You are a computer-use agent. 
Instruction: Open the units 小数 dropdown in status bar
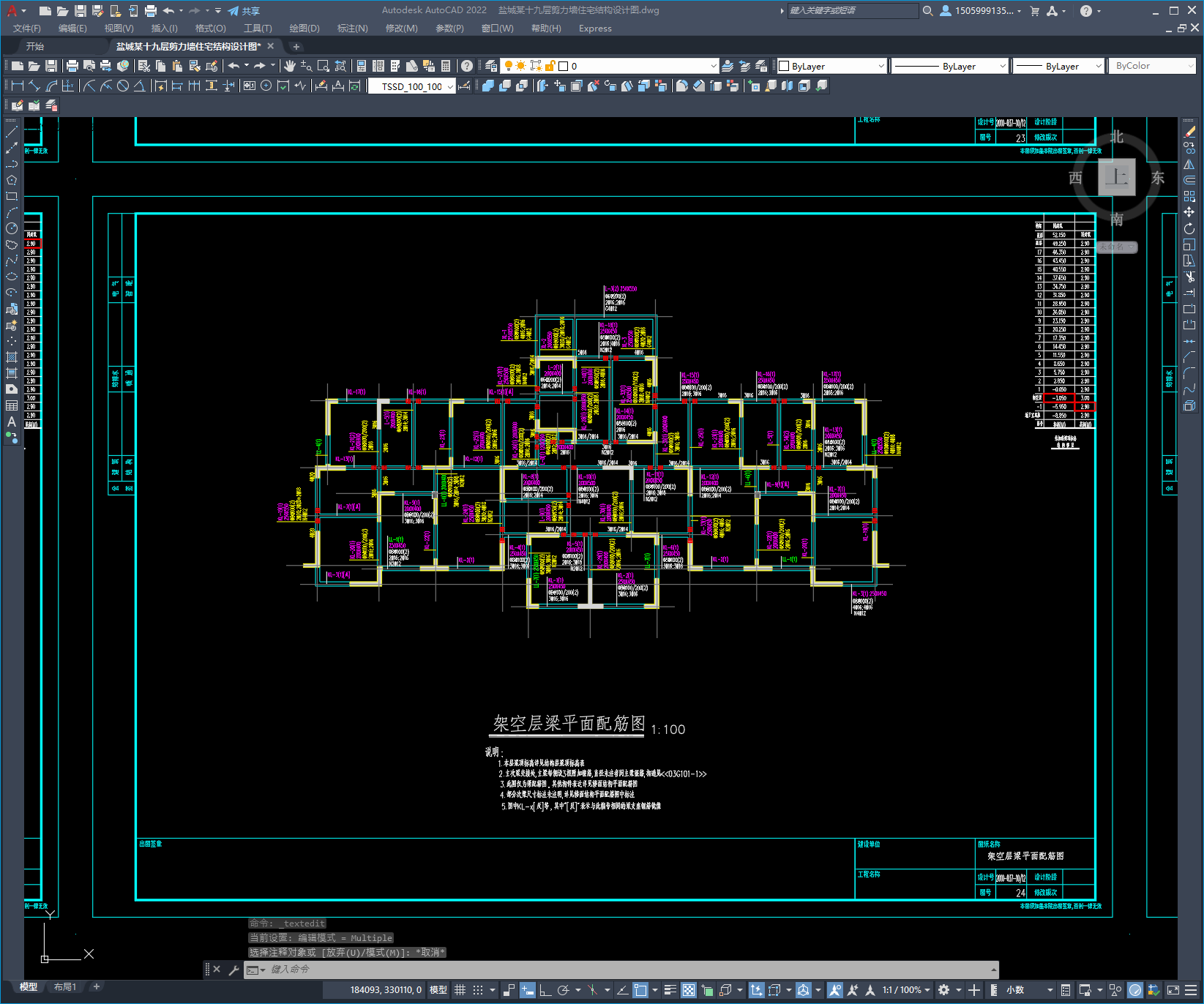pyautogui.click(x=1030, y=990)
